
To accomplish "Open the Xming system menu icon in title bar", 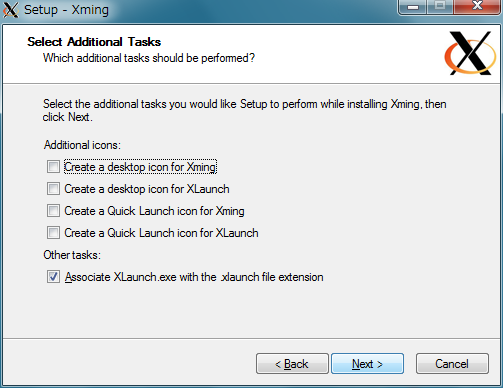I will [10, 10].
